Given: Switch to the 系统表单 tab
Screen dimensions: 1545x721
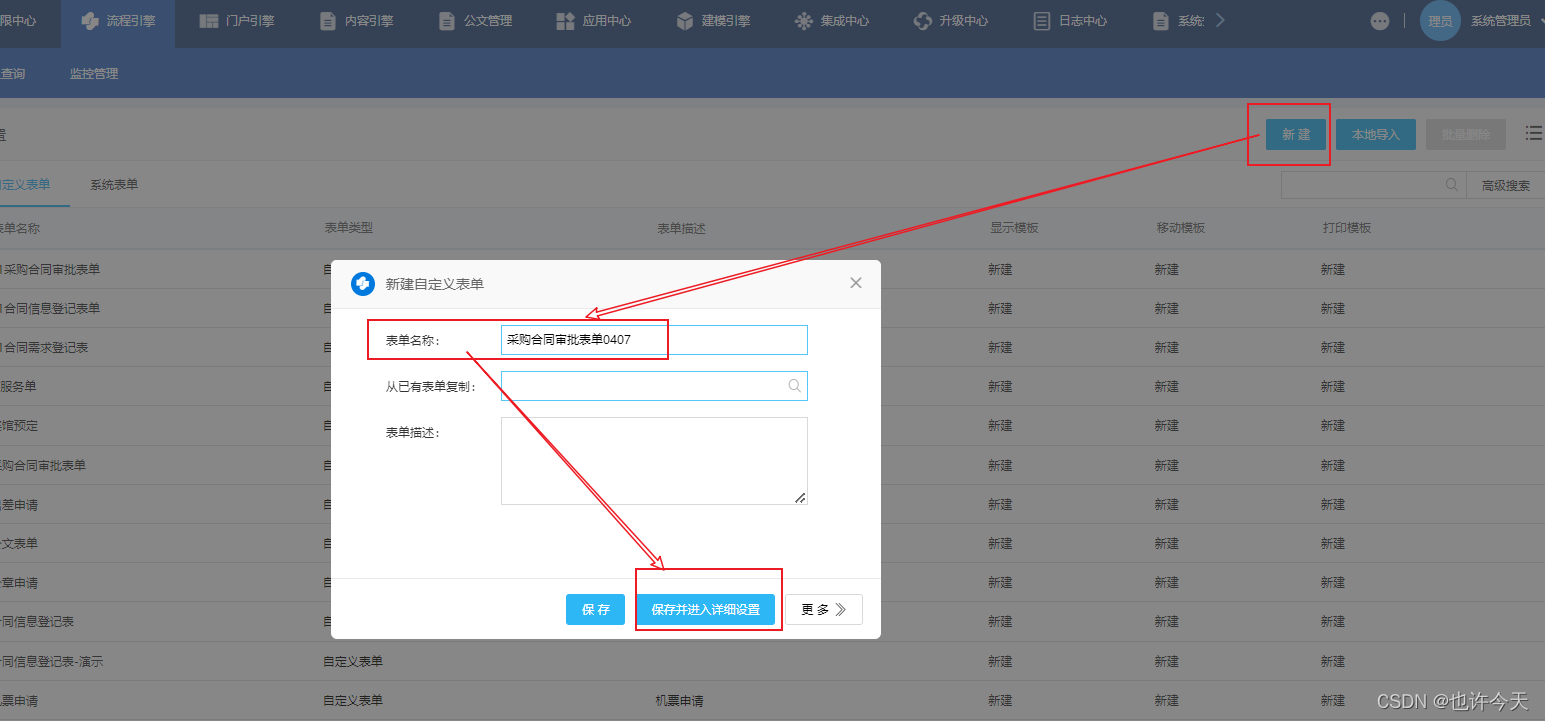Looking at the screenshot, I should click(x=114, y=185).
